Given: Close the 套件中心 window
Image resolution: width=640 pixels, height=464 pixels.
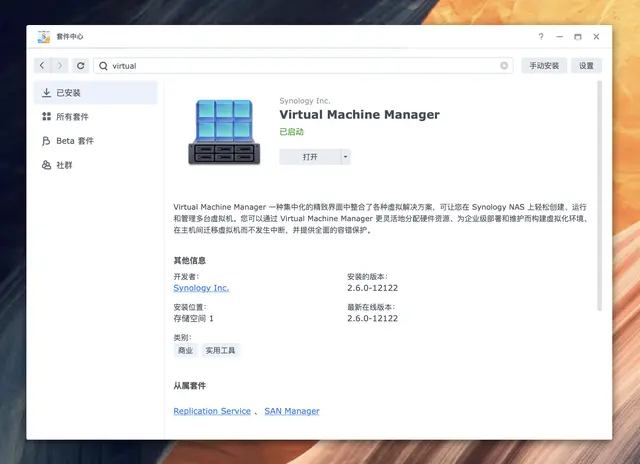Looking at the screenshot, I should click(596, 37).
